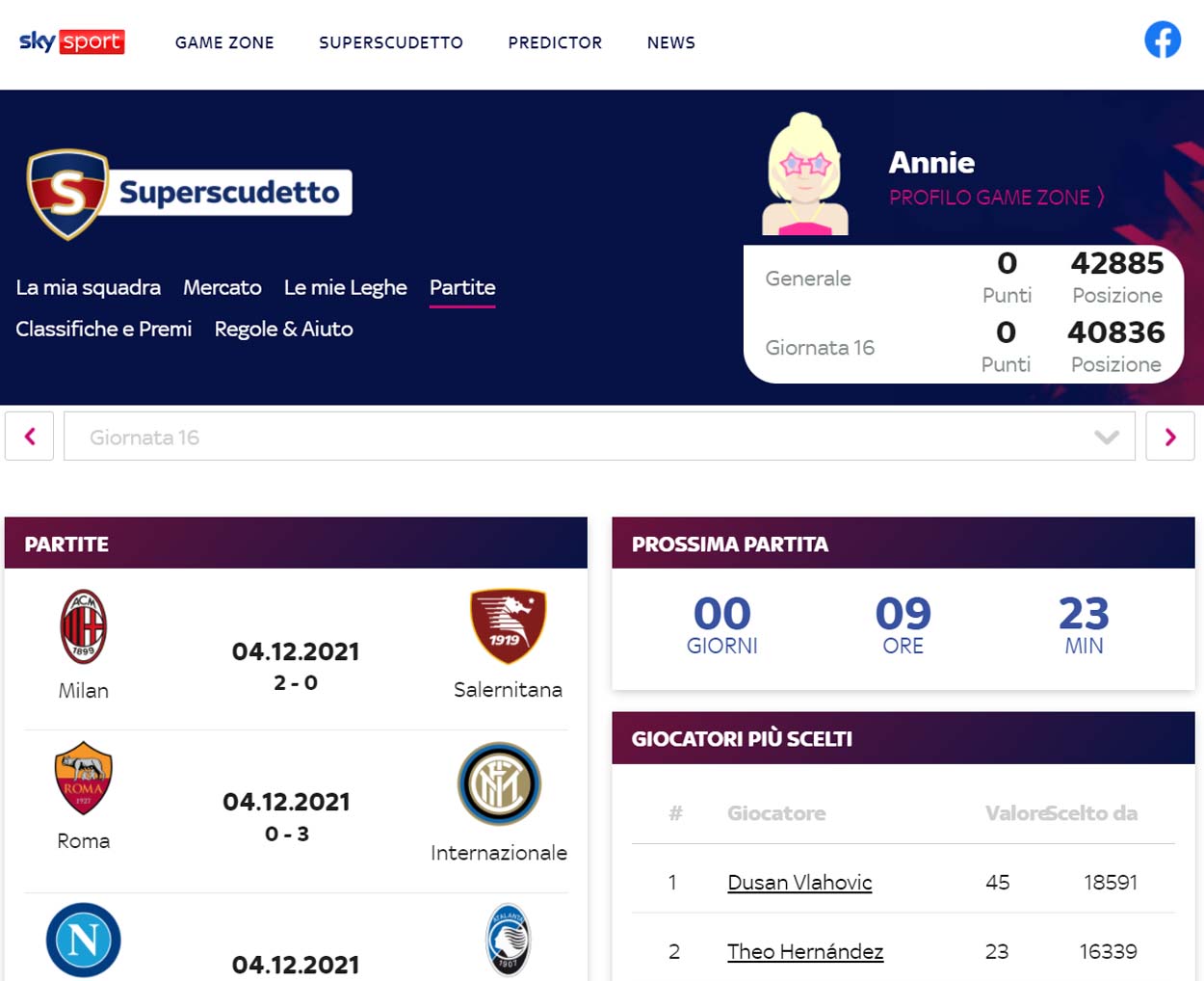This screenshot has width=1204, height=981.
Task: Click the dropdown chevron in Giornata selector
Action: click(1107, 437)
